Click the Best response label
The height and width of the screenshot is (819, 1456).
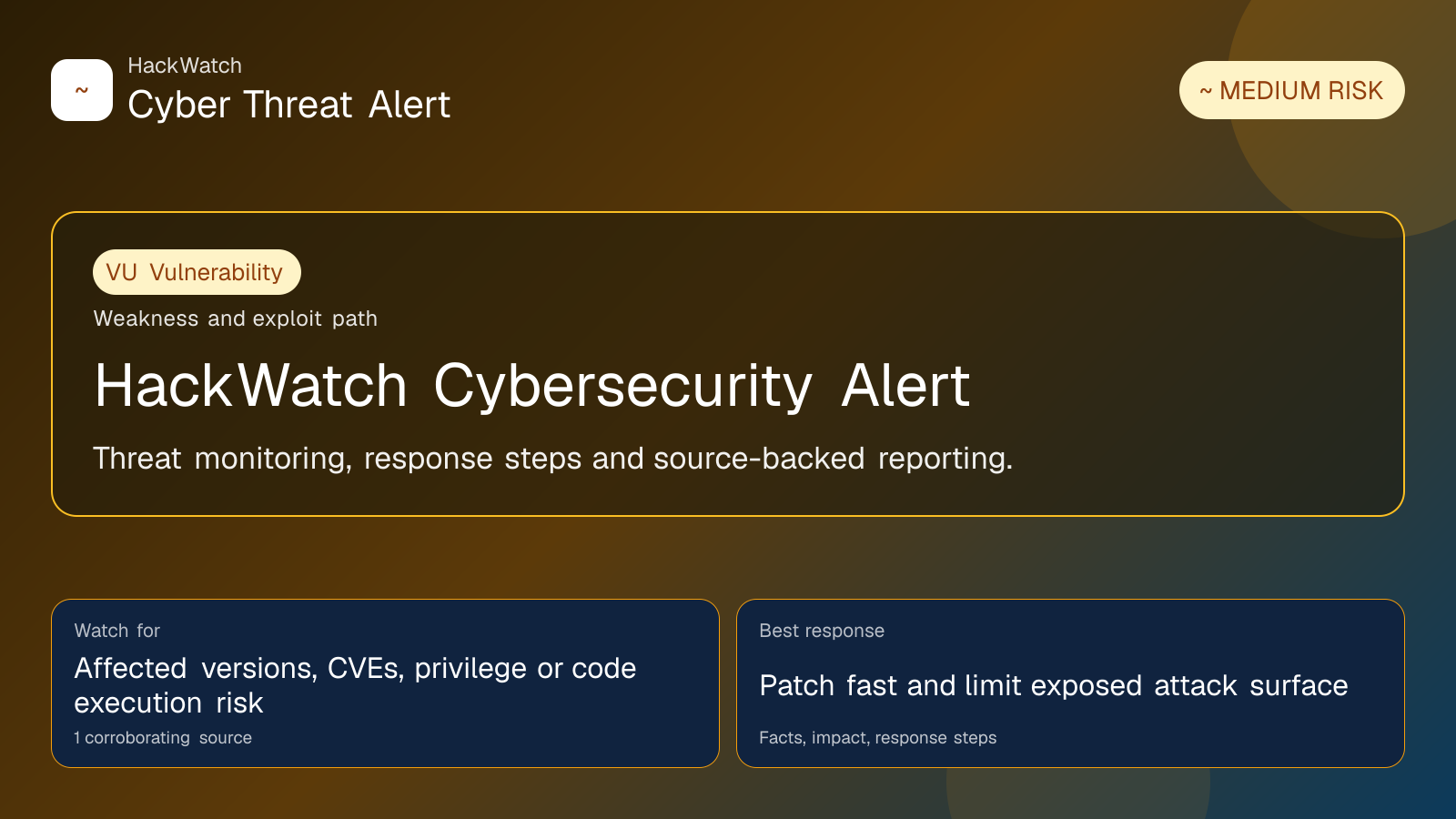[822, 631]
